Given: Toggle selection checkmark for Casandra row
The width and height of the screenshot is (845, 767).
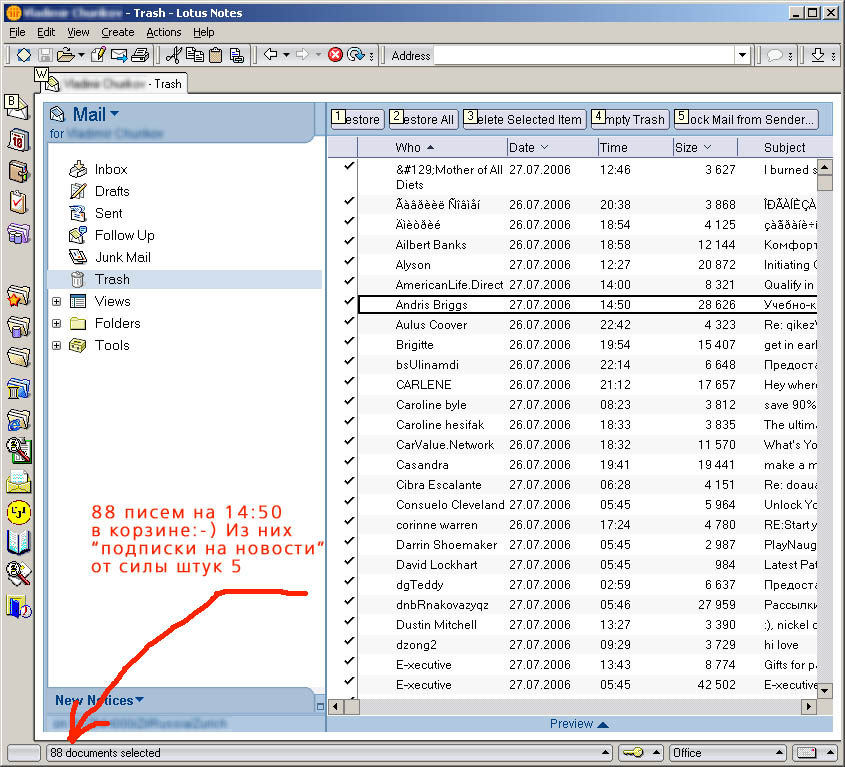Looking at the screenshot, I should [x=349, y=461].
